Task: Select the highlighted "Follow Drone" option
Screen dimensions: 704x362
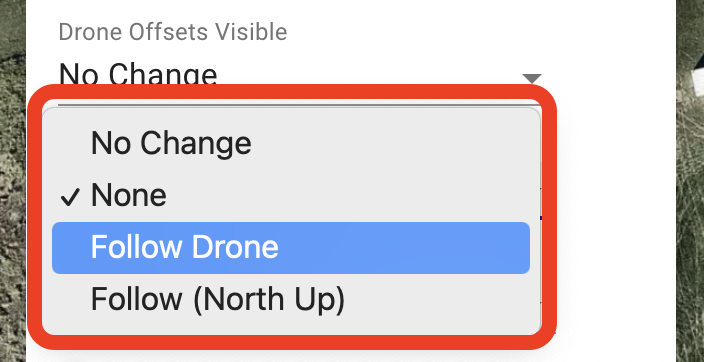Action: [291, 247]
